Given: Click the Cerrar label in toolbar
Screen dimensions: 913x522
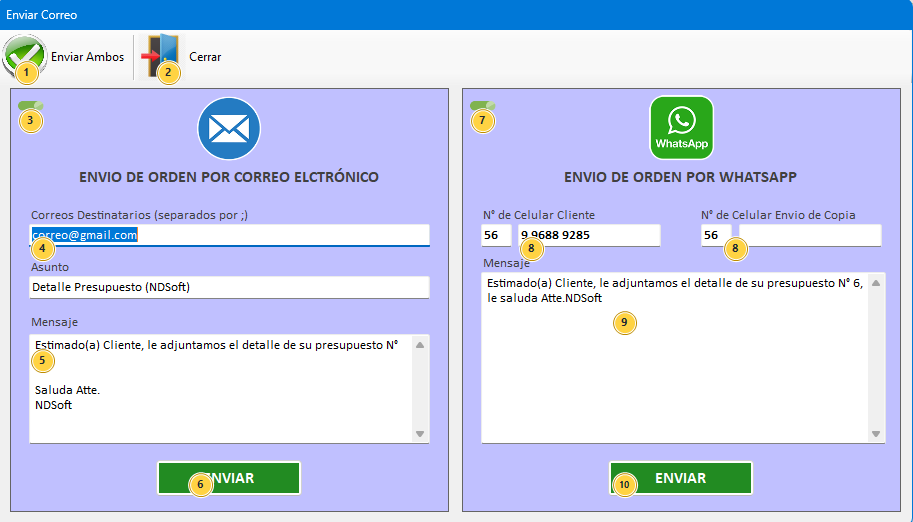Looking at the screenshot, I should tap(205, 57).
